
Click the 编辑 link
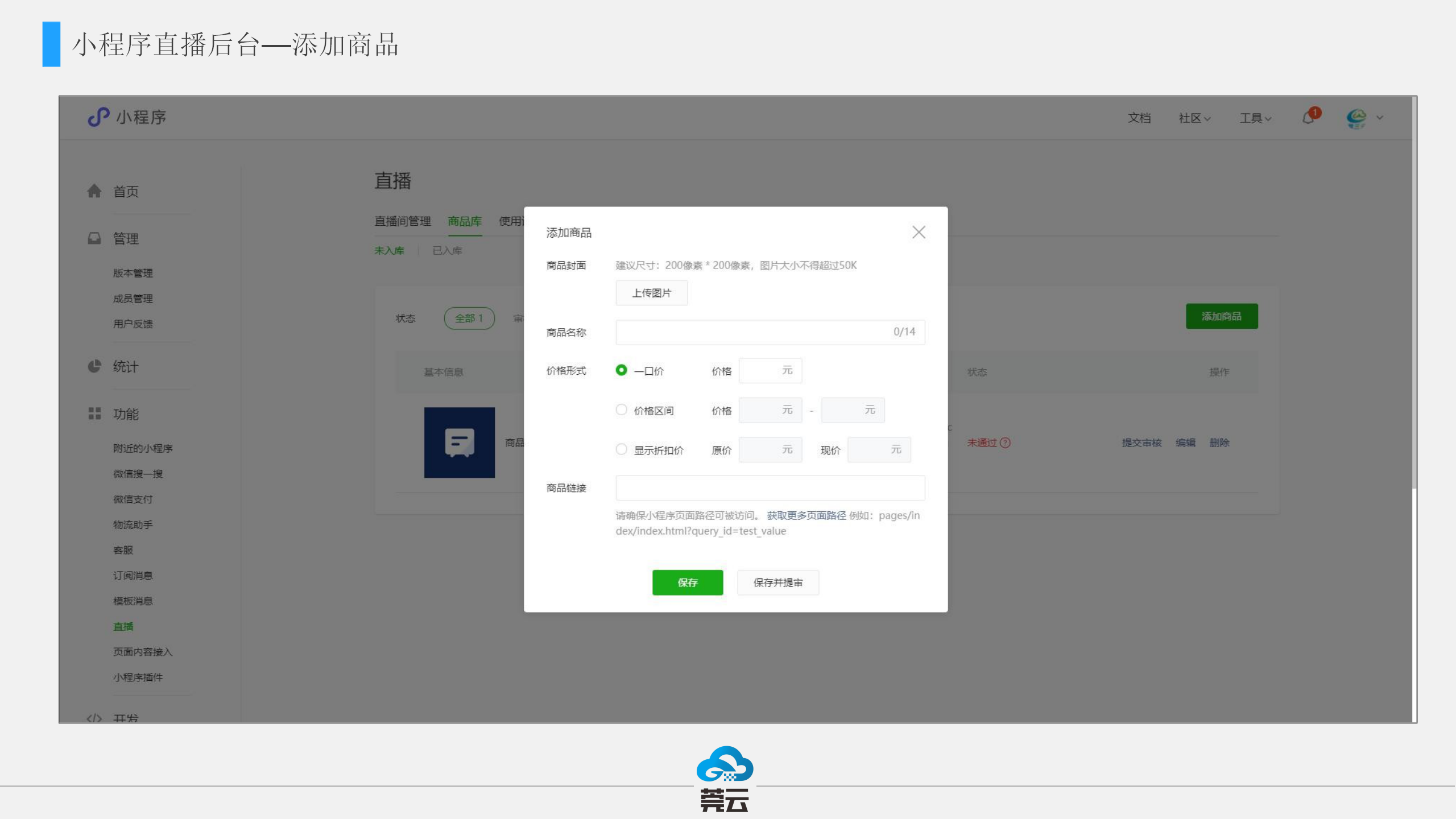[1186, 442]
